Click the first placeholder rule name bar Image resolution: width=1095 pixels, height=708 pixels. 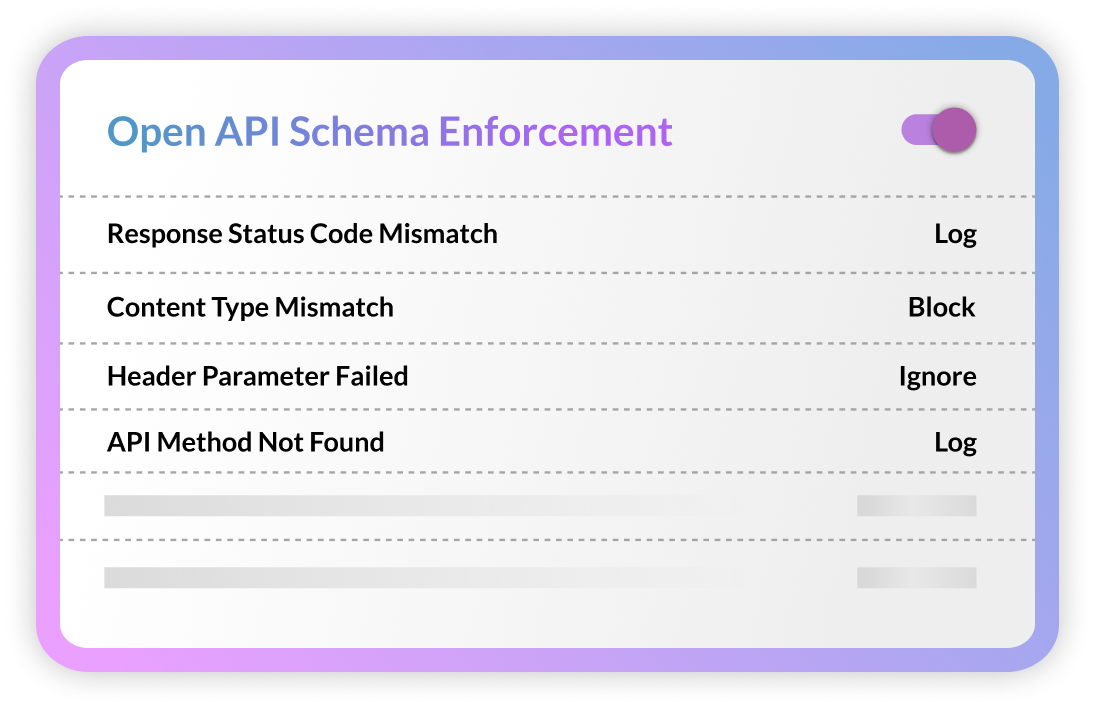coord(412,506)
